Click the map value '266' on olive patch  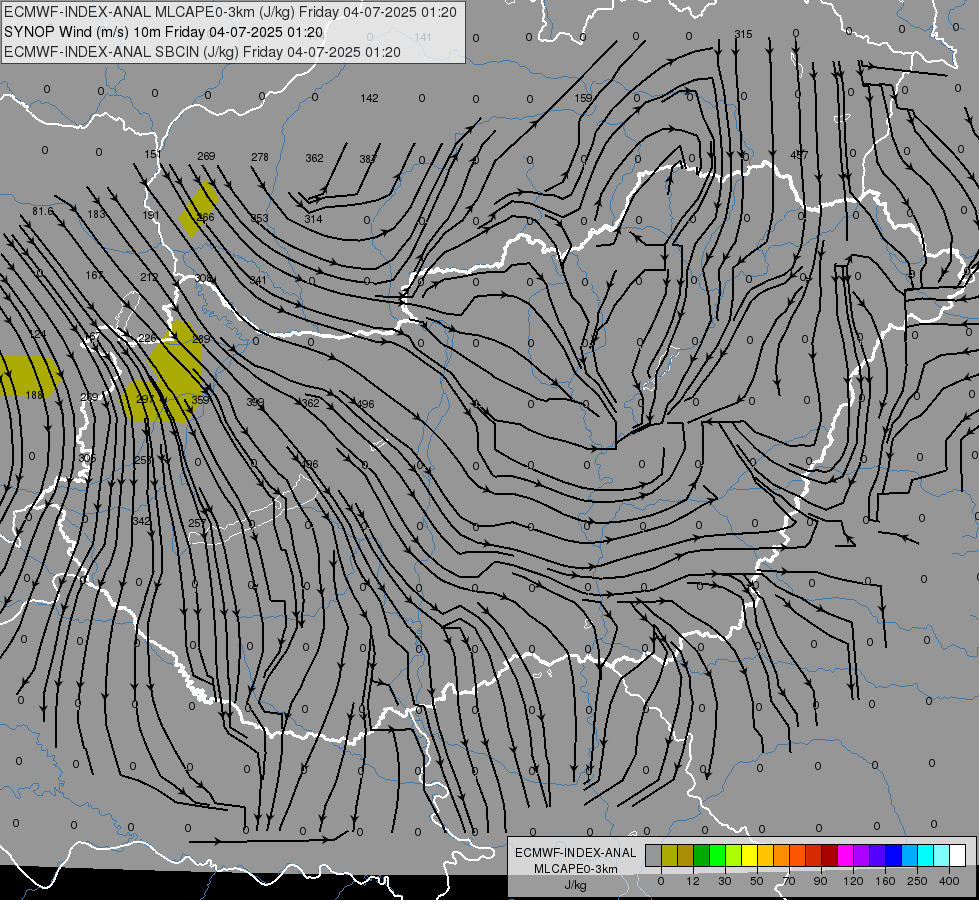205,217
